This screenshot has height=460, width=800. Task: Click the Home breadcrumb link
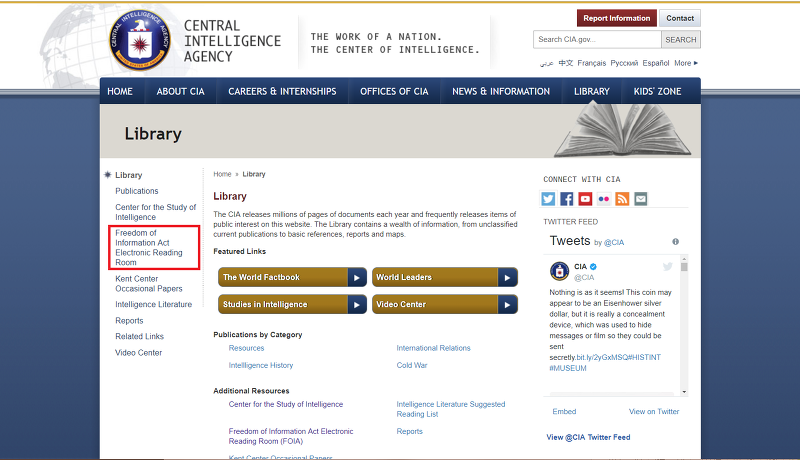(x=222, y=174)
